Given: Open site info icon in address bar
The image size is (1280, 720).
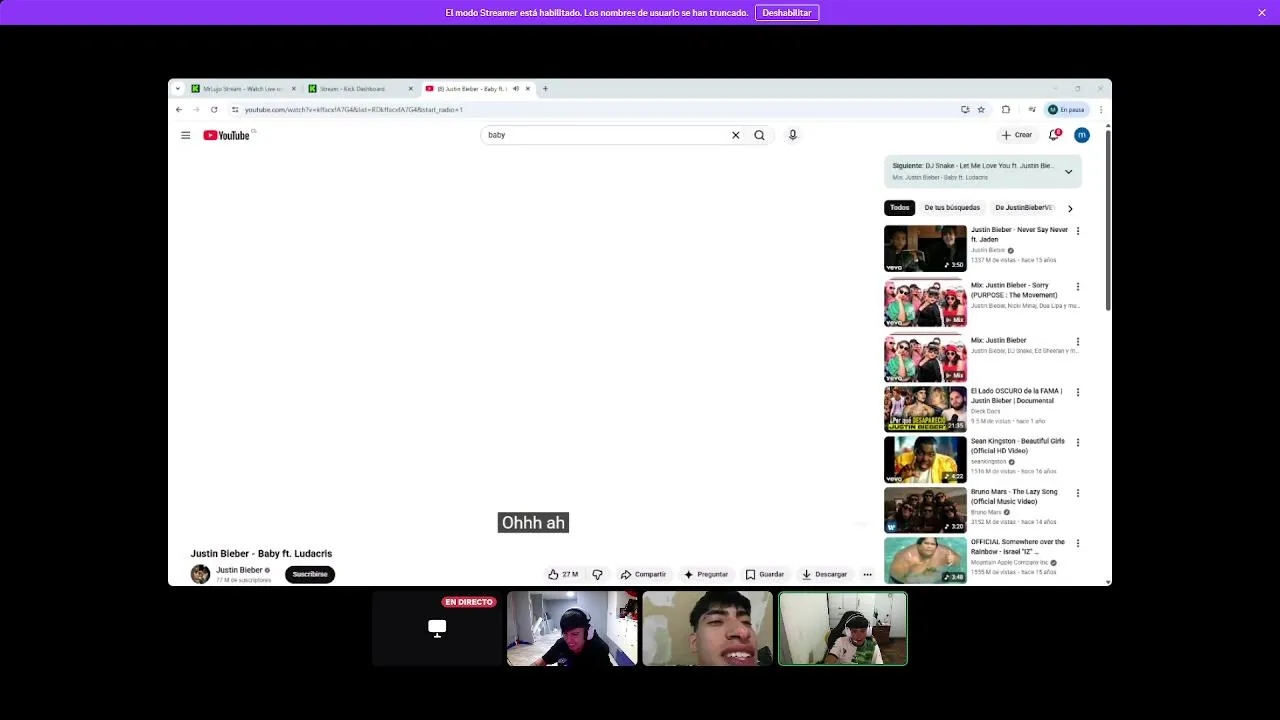Looking at the screenshot, I should pyautogui.click(x=235, y=109).
